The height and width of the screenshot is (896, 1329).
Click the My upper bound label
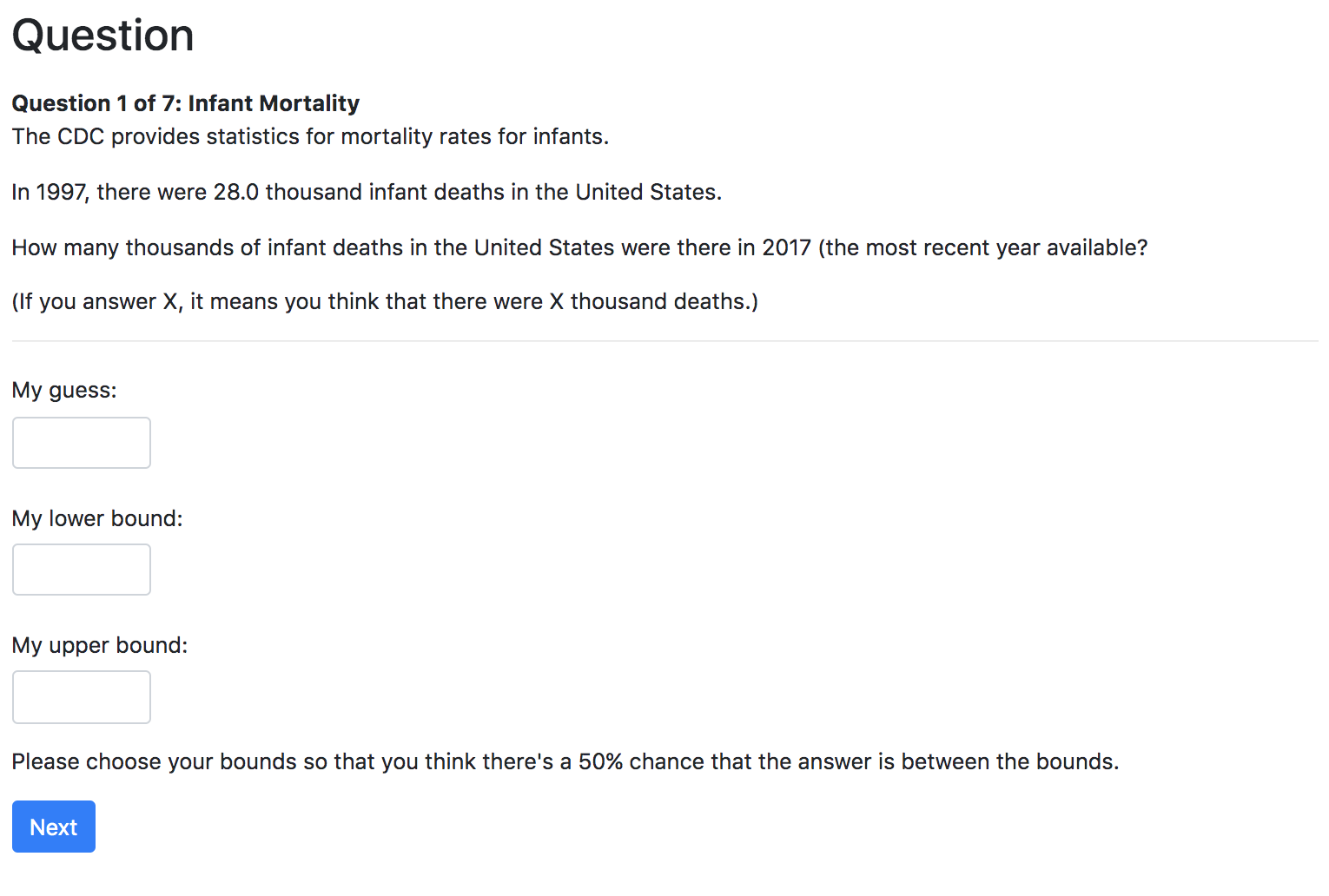point(100,645)
